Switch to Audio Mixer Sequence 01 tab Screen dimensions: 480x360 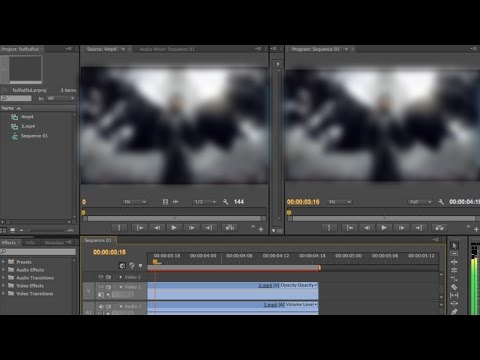(x=167, y=49)
